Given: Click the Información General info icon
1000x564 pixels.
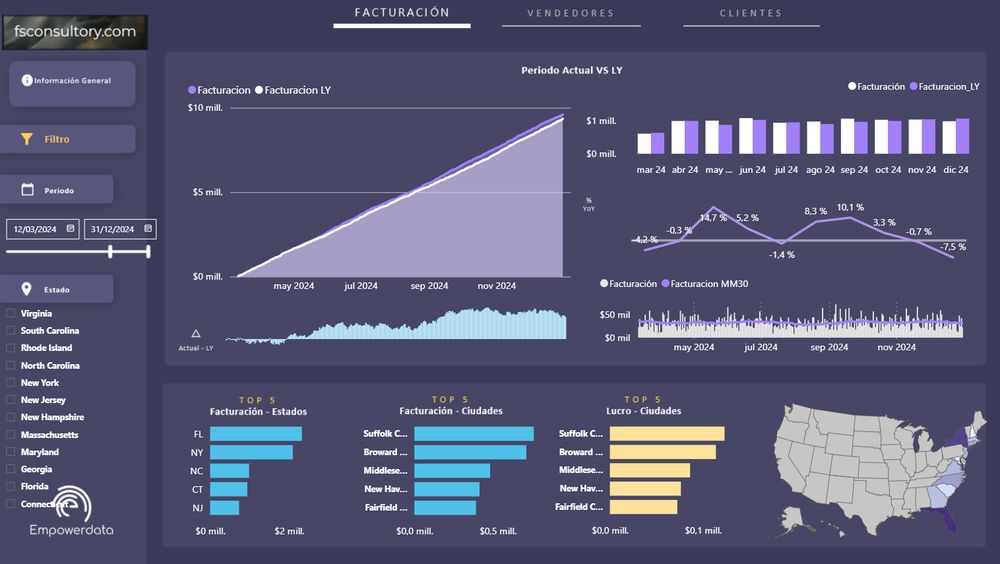Looking at the screenshot, I should 27,80.
